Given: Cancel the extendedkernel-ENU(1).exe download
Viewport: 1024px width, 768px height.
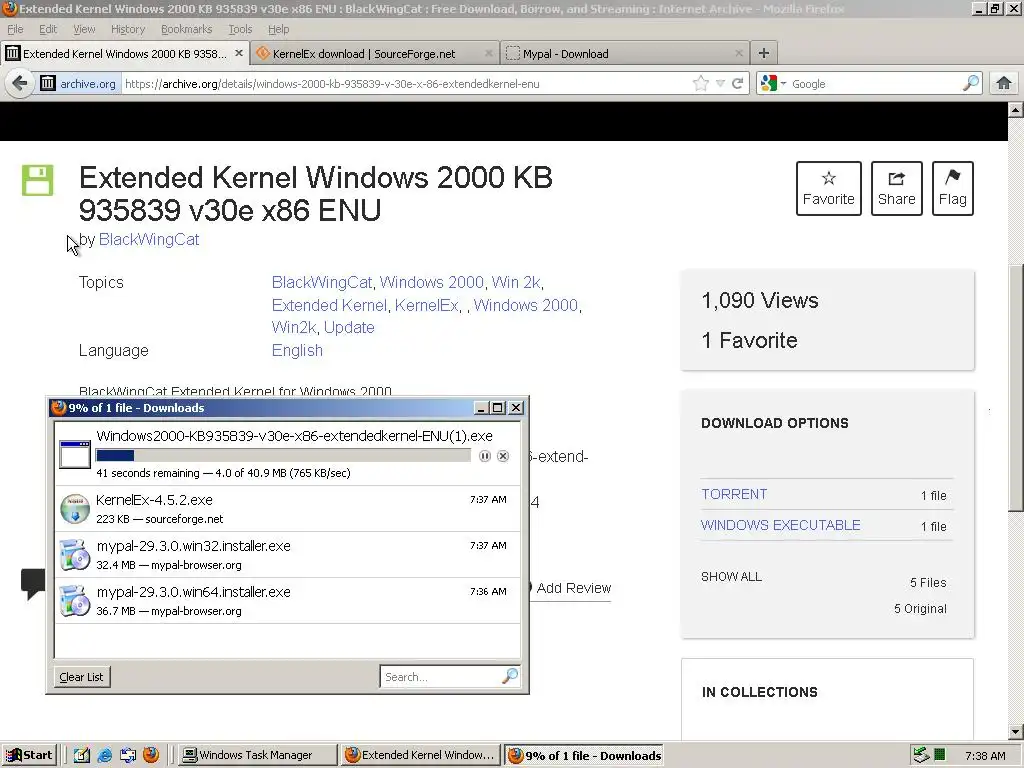Looking at the screenshot, I should click(503, 456).
